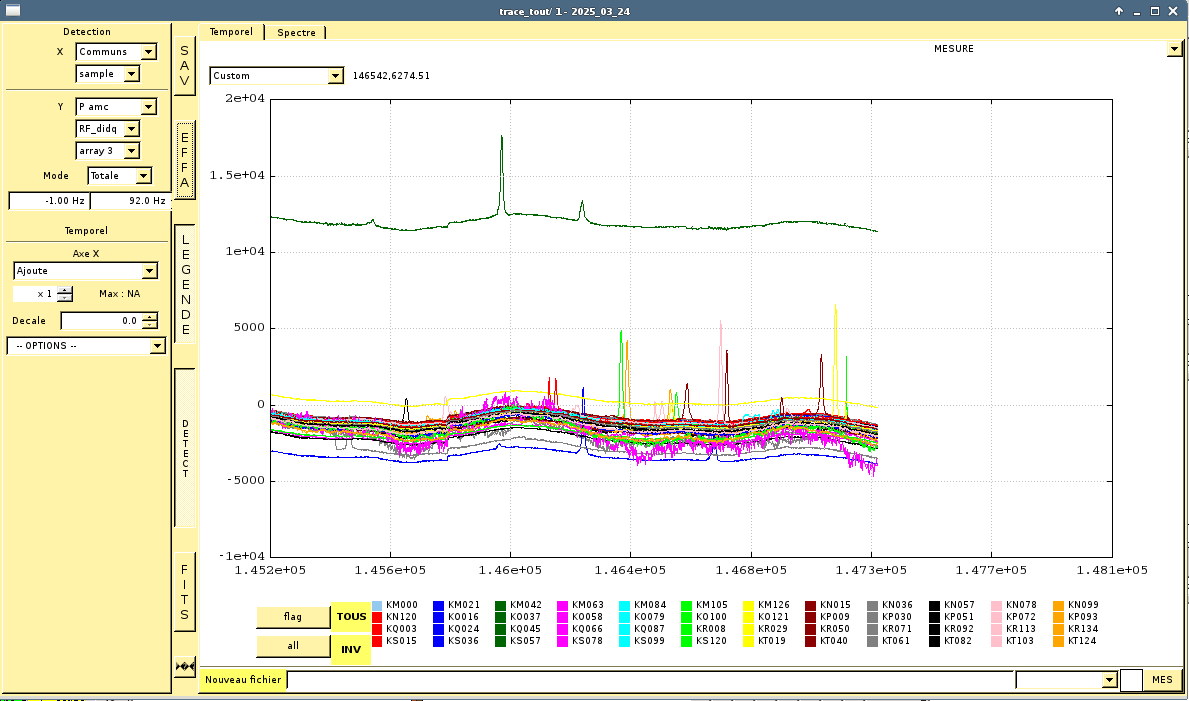Viewport: 1189px width, 701px height.
Task: Expand the Mode Totale dropdown
Action: tap(143, 176)
